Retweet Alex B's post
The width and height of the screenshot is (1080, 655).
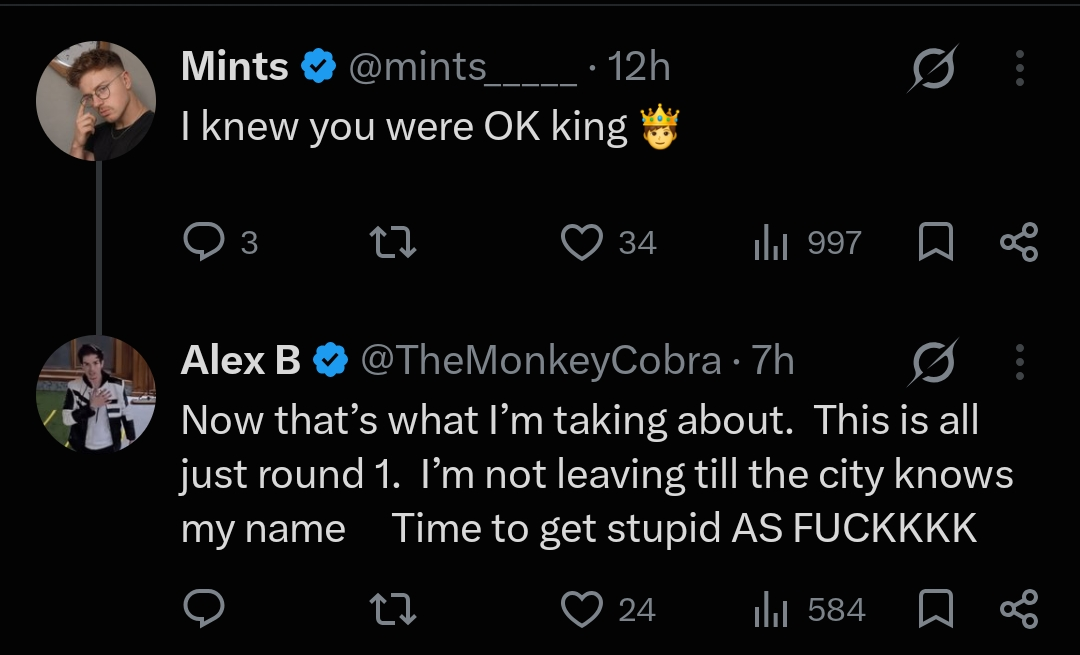click(x=393, y=610)
